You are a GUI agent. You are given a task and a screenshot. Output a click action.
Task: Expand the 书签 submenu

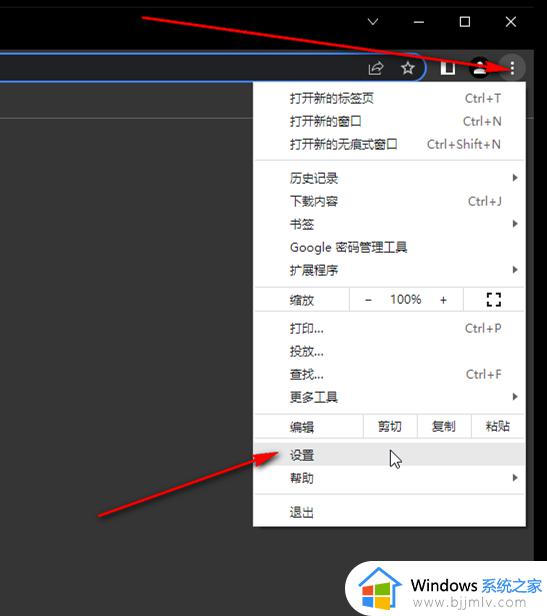[x=389, y=224]
